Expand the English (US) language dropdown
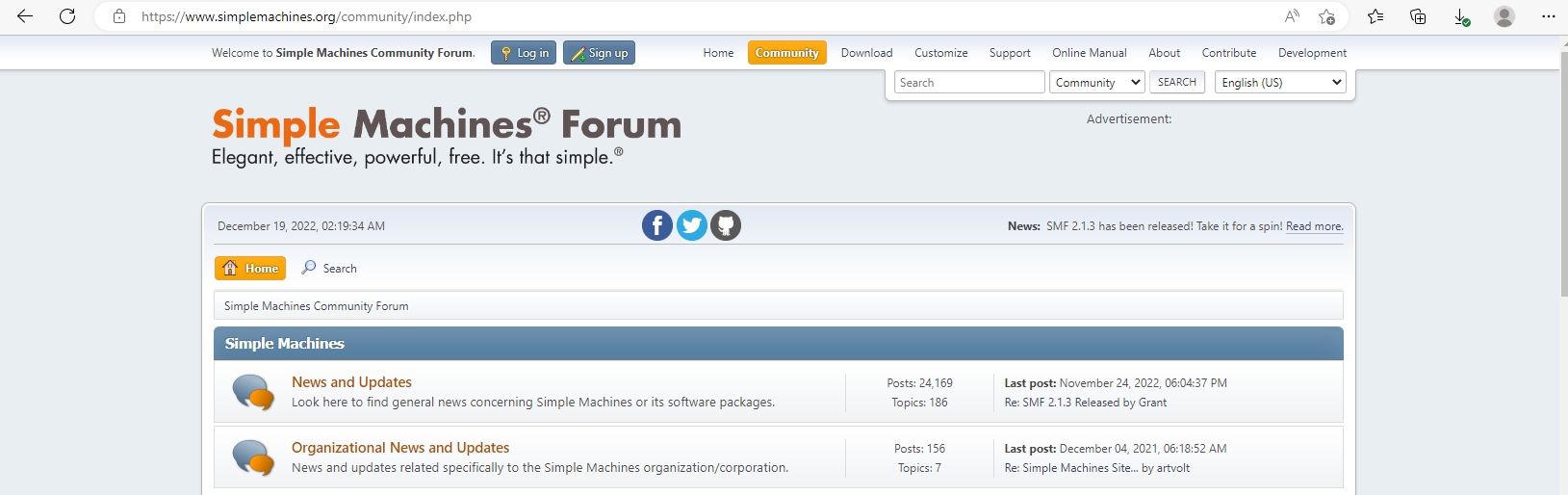This screenshot has width=1568, height=495. [x=1280, y=82]
